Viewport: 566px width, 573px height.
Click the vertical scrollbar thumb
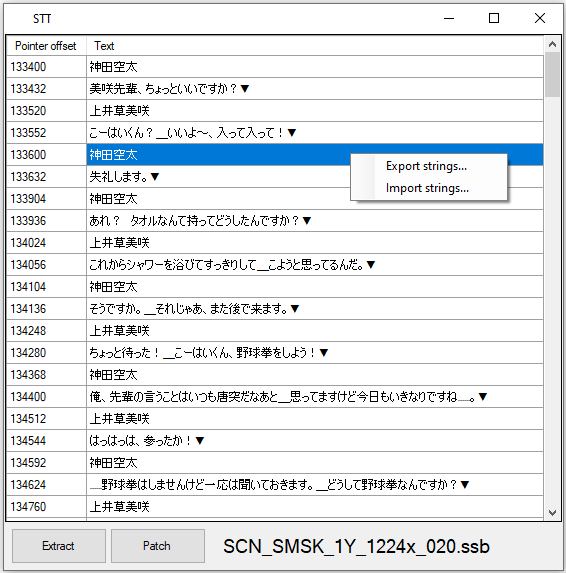tap(552, 74)
